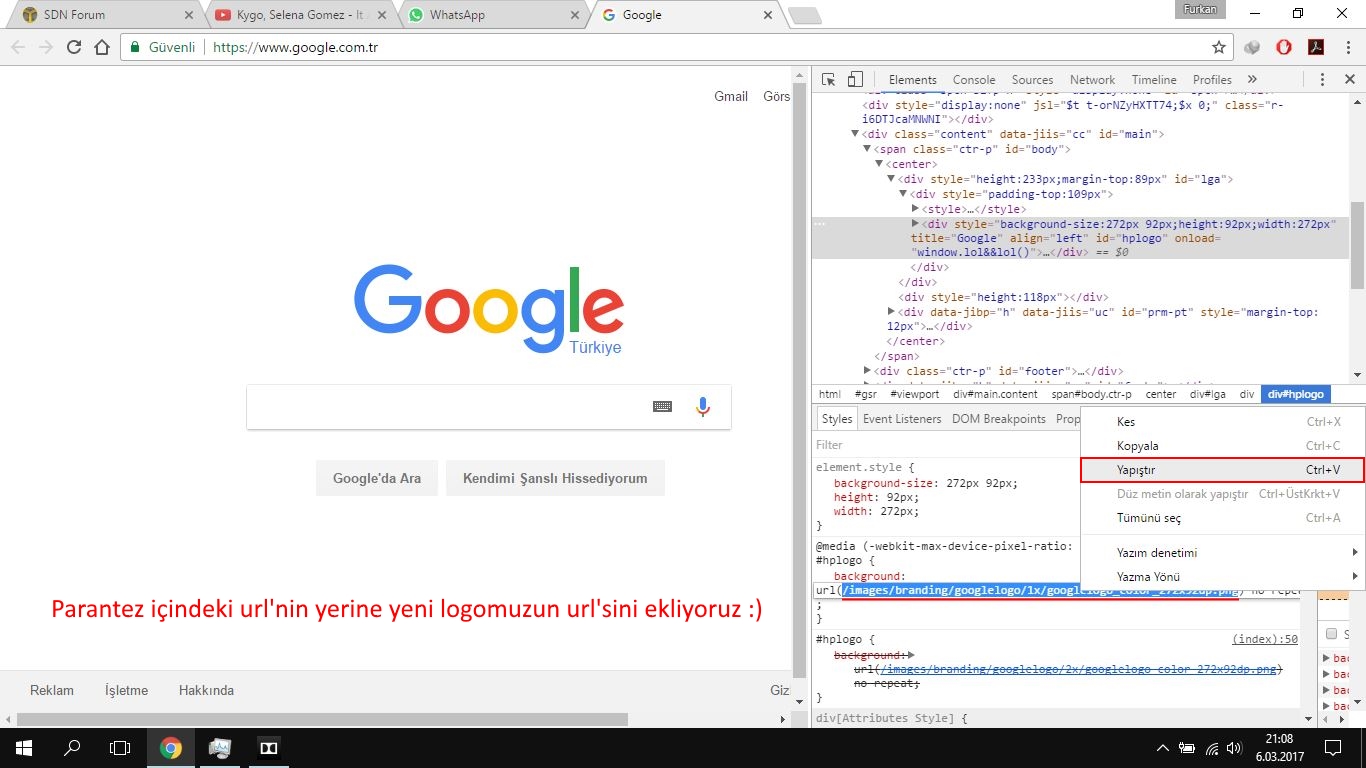Bookmark this page with the star icon
1366x768 pixels.
pos(1218,47)
